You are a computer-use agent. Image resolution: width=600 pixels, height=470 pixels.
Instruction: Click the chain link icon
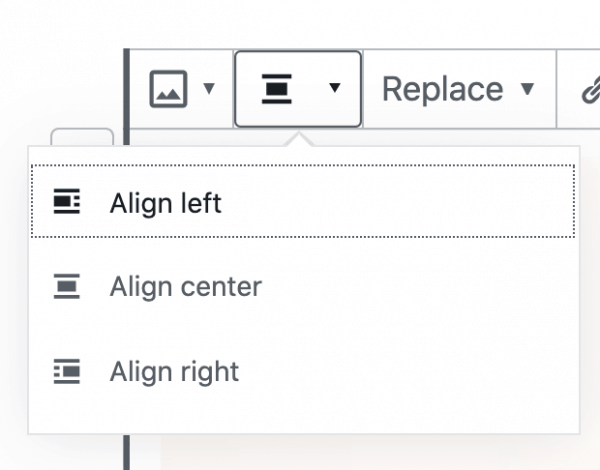pyautogui.click(x=591, y=90)
